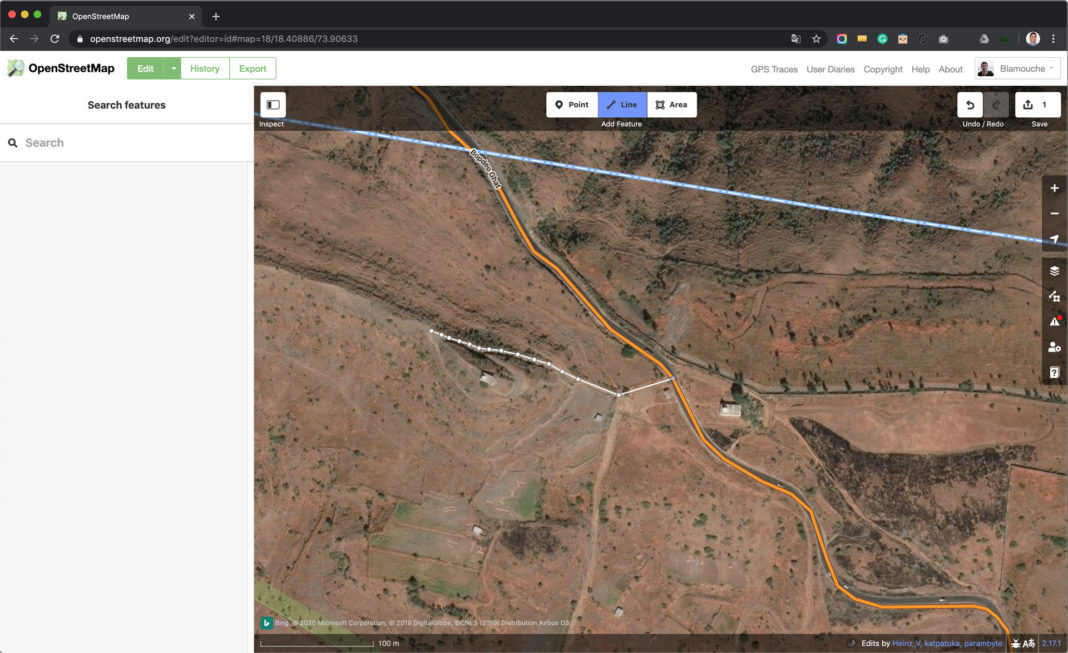1068x653 pixels.
Task: Toggle the Inspect sidebar panel
Action: pos(273,105)
